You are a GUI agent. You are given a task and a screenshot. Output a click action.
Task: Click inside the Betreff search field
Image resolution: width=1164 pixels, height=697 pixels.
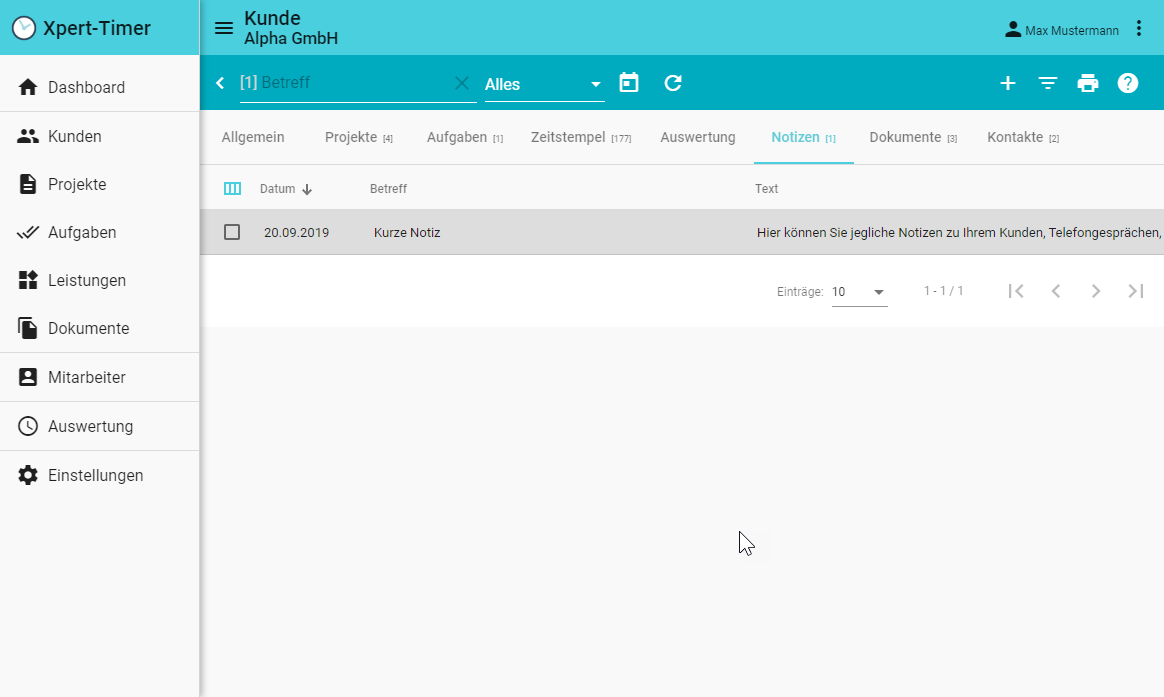click(350, 84)
